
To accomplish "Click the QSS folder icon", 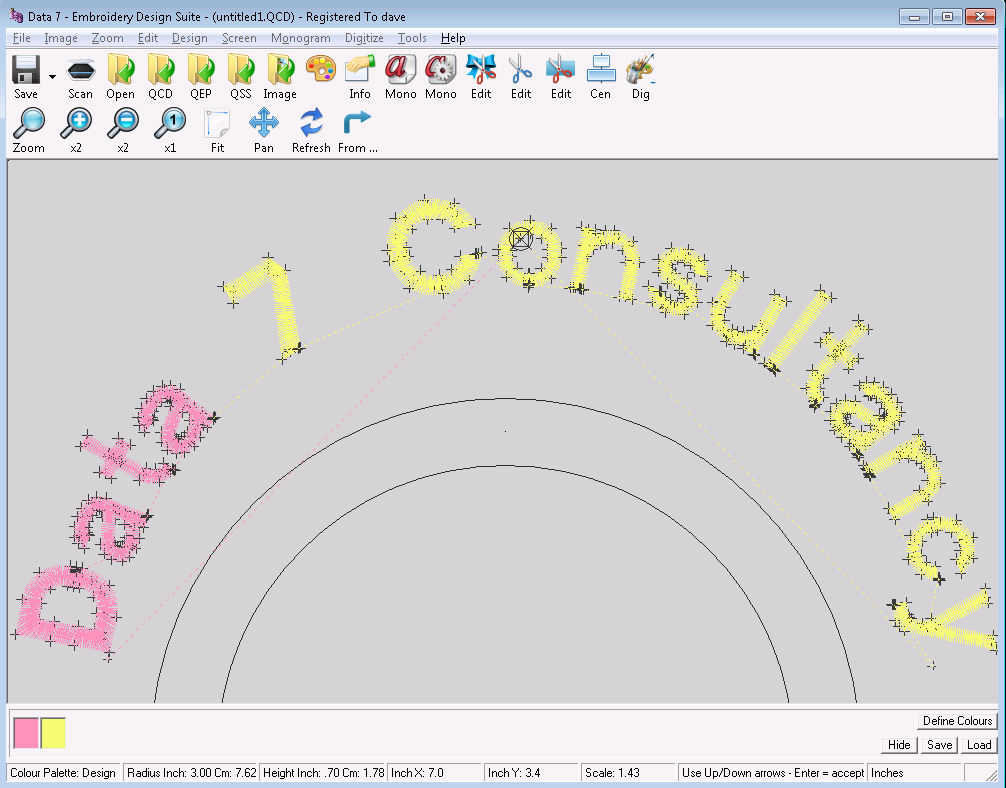I will pos(241,70).
